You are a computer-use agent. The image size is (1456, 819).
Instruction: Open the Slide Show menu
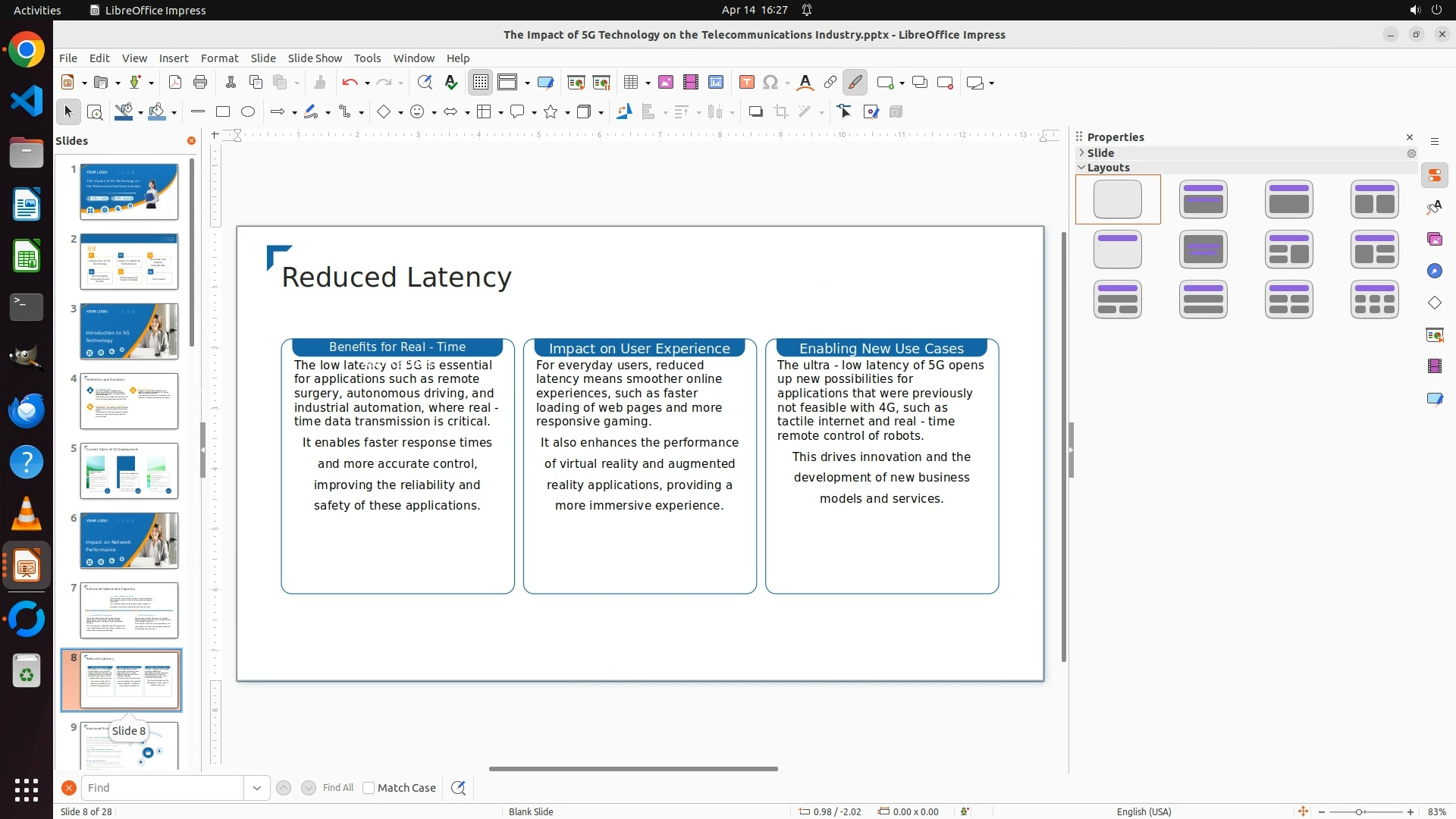(x=315, y=58)
